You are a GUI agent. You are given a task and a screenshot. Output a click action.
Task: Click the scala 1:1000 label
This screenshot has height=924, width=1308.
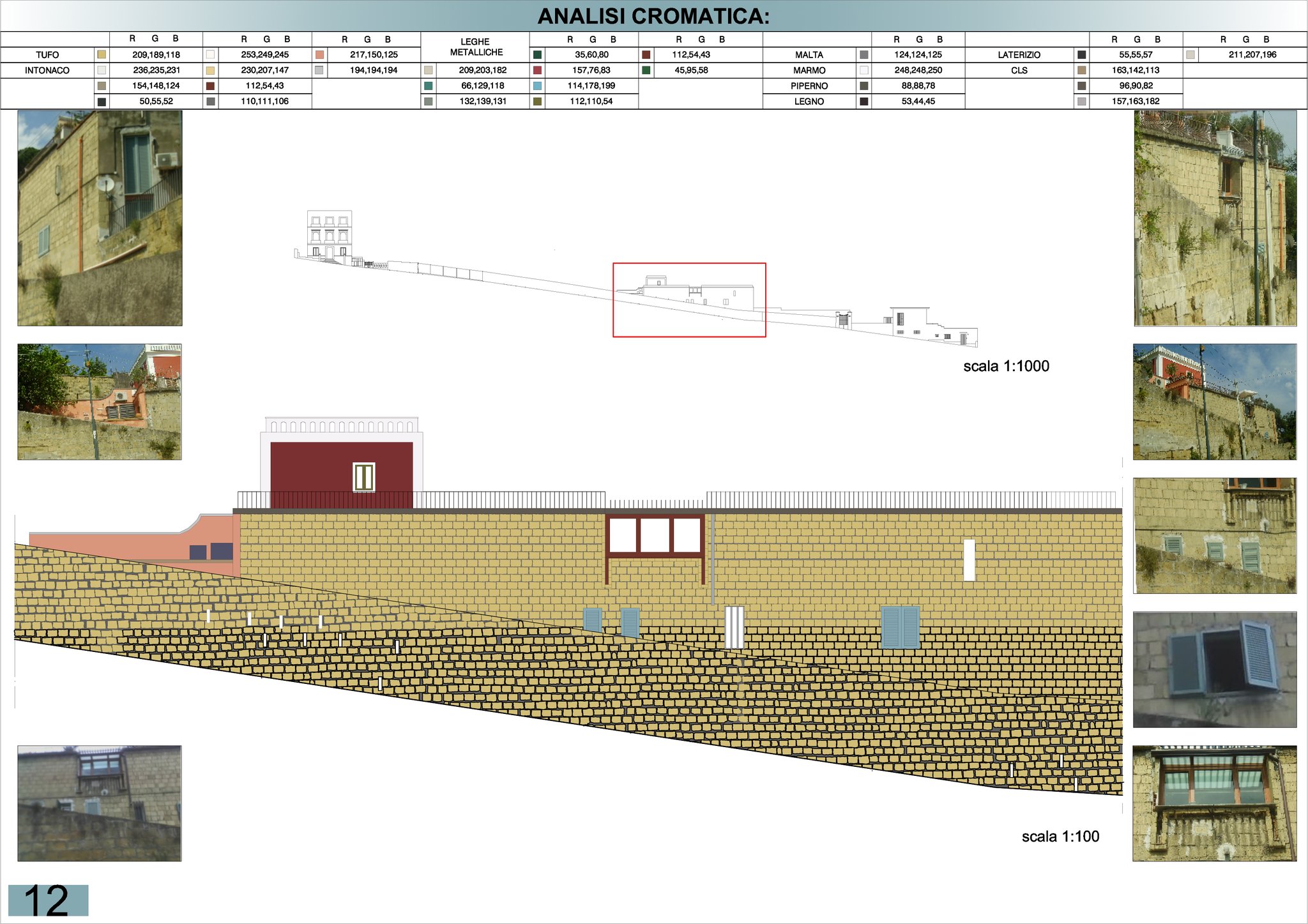click(x=1006, y=367)
